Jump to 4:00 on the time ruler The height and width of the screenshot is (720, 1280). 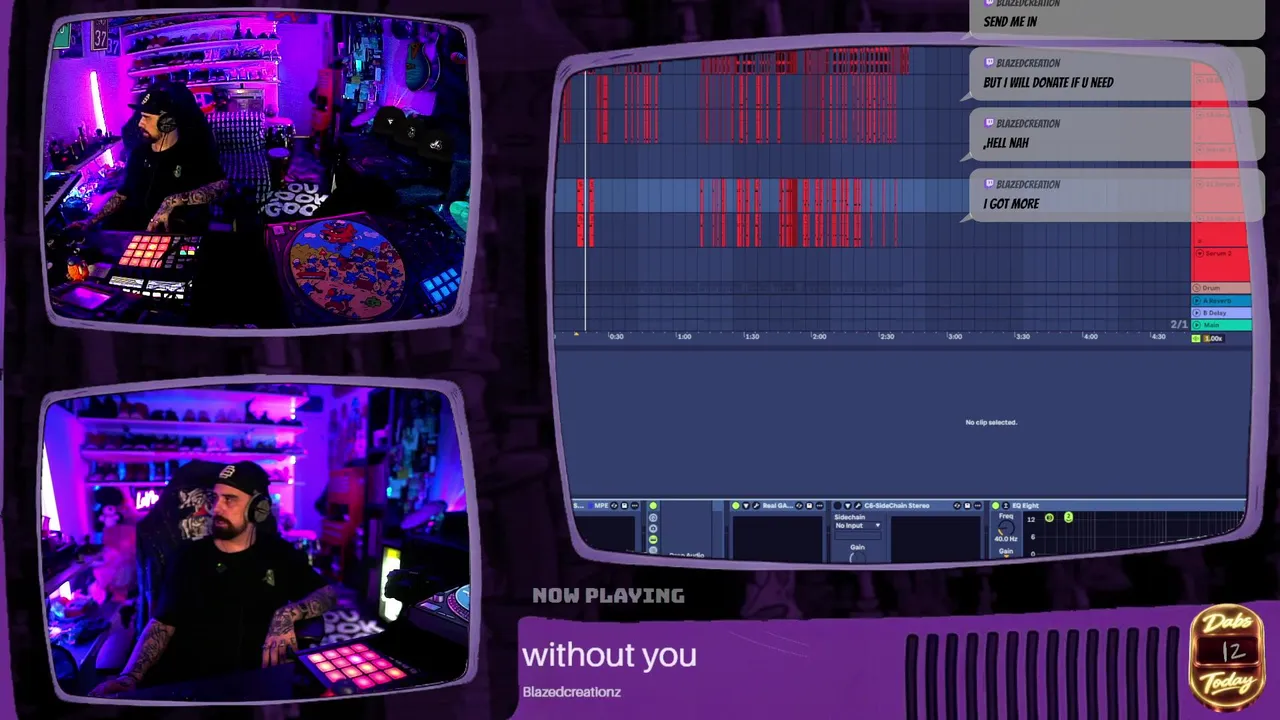coord(1091,337)
